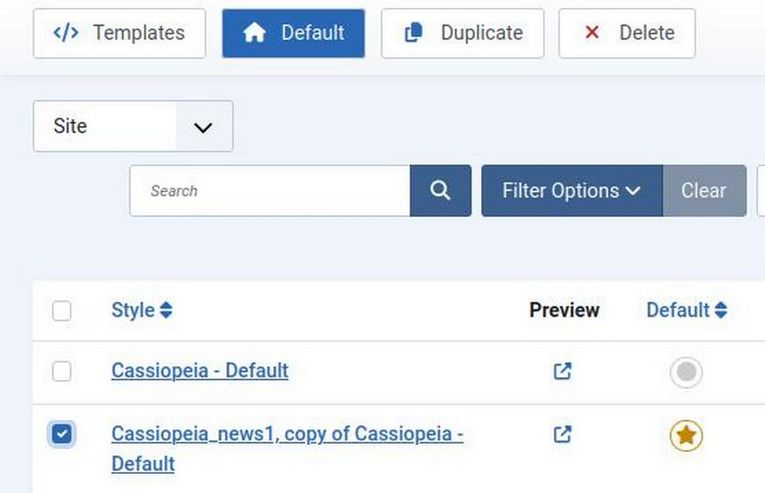Open preview for Cassiopeia - Default style
Screen dimensions: 765x493
[x=563, y=371]
